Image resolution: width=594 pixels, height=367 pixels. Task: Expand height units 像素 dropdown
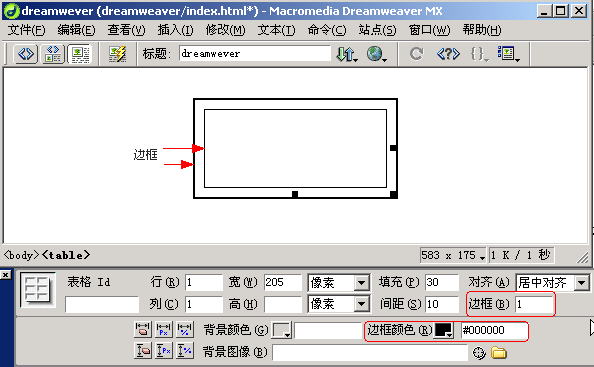point(362,304)
